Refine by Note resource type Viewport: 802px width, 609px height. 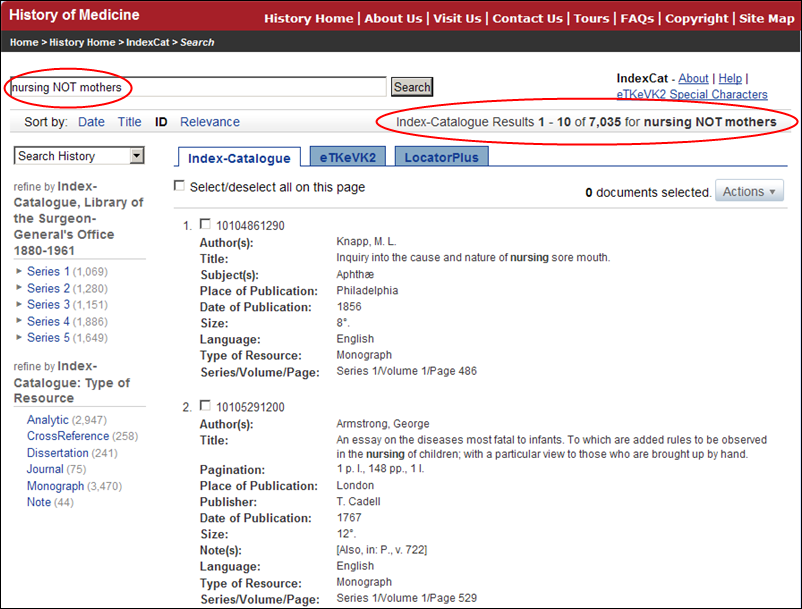point(39,502)
